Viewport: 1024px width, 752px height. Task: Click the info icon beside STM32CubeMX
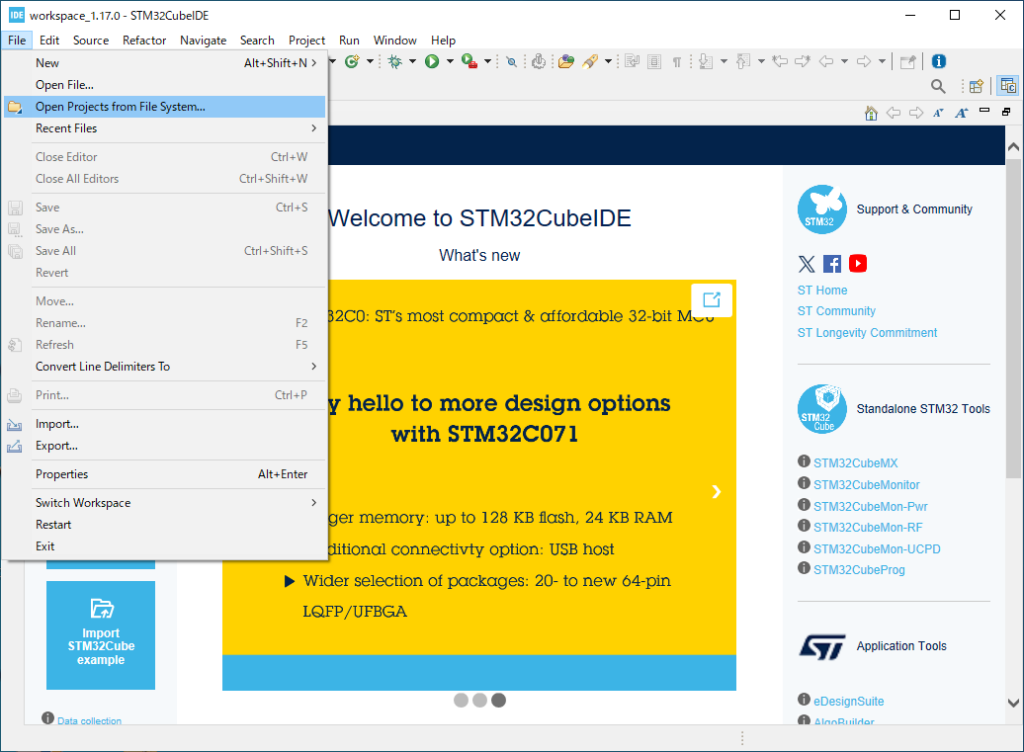804,462
